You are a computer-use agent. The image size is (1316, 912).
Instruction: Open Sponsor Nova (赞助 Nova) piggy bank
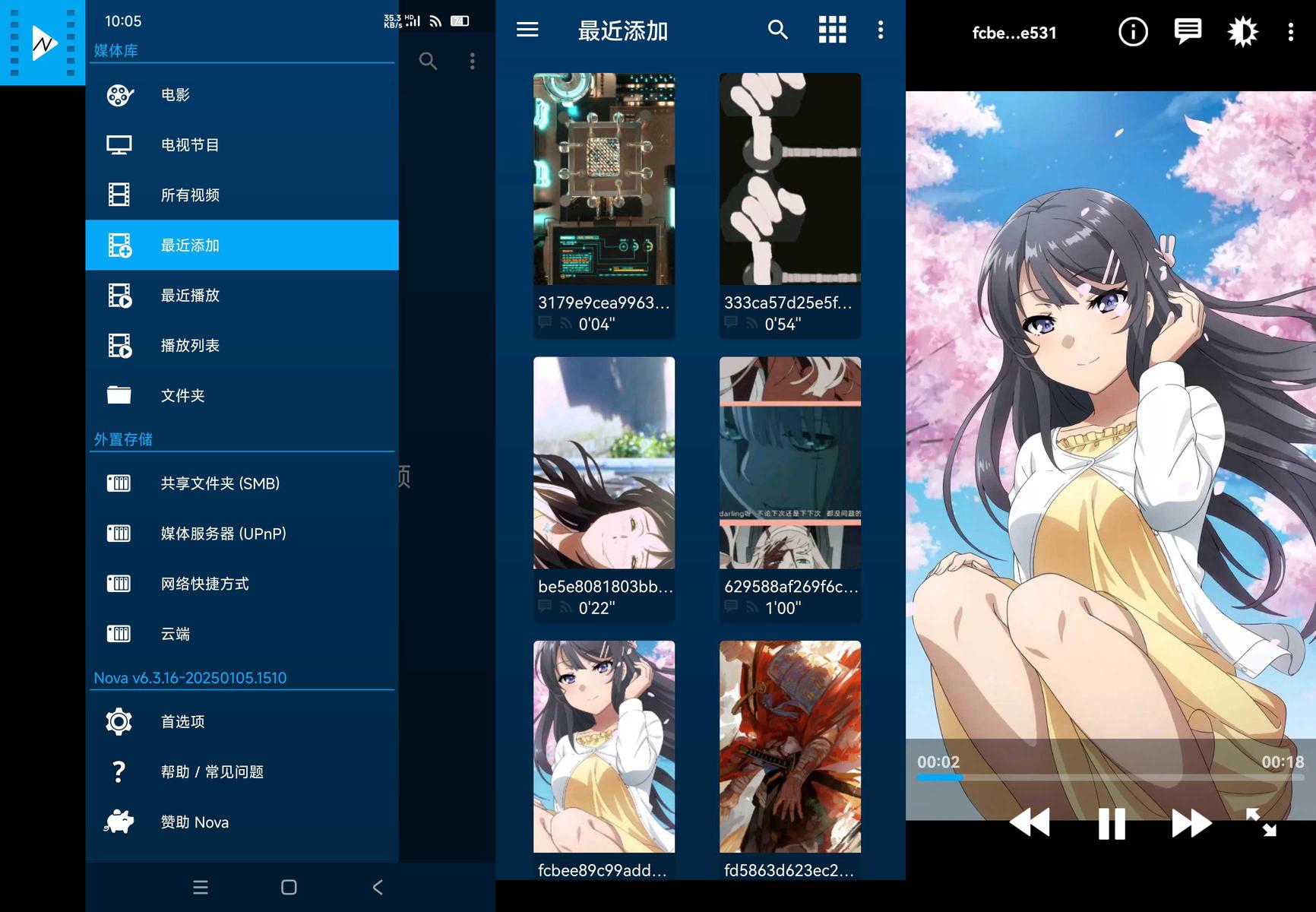242,822
